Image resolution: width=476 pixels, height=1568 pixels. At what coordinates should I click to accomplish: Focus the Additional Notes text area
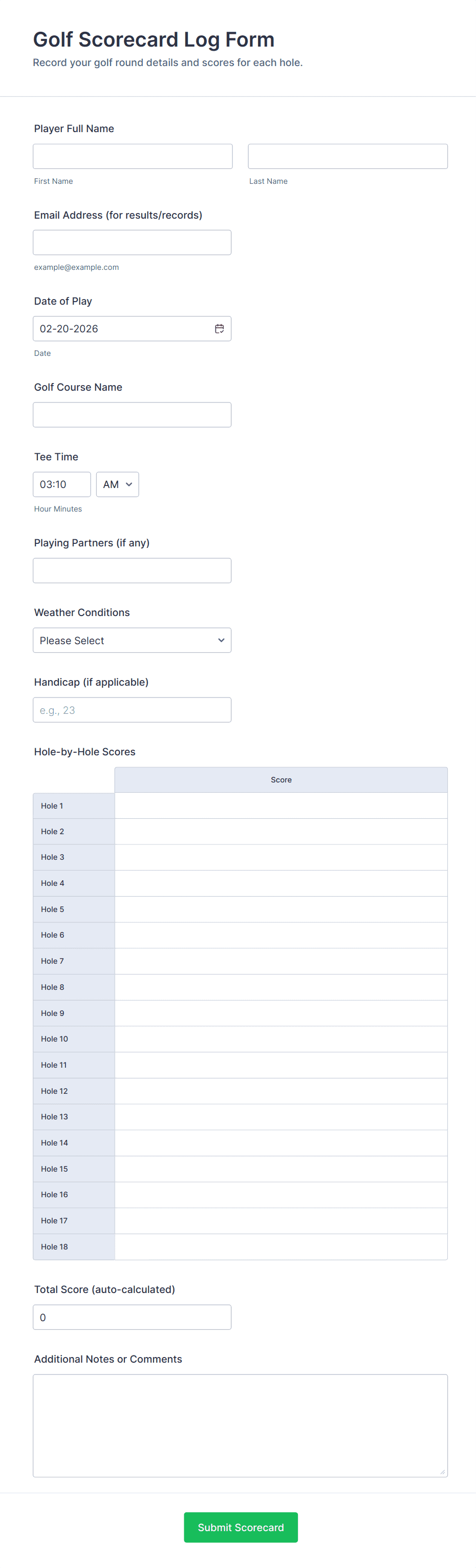pos(241,1425)
